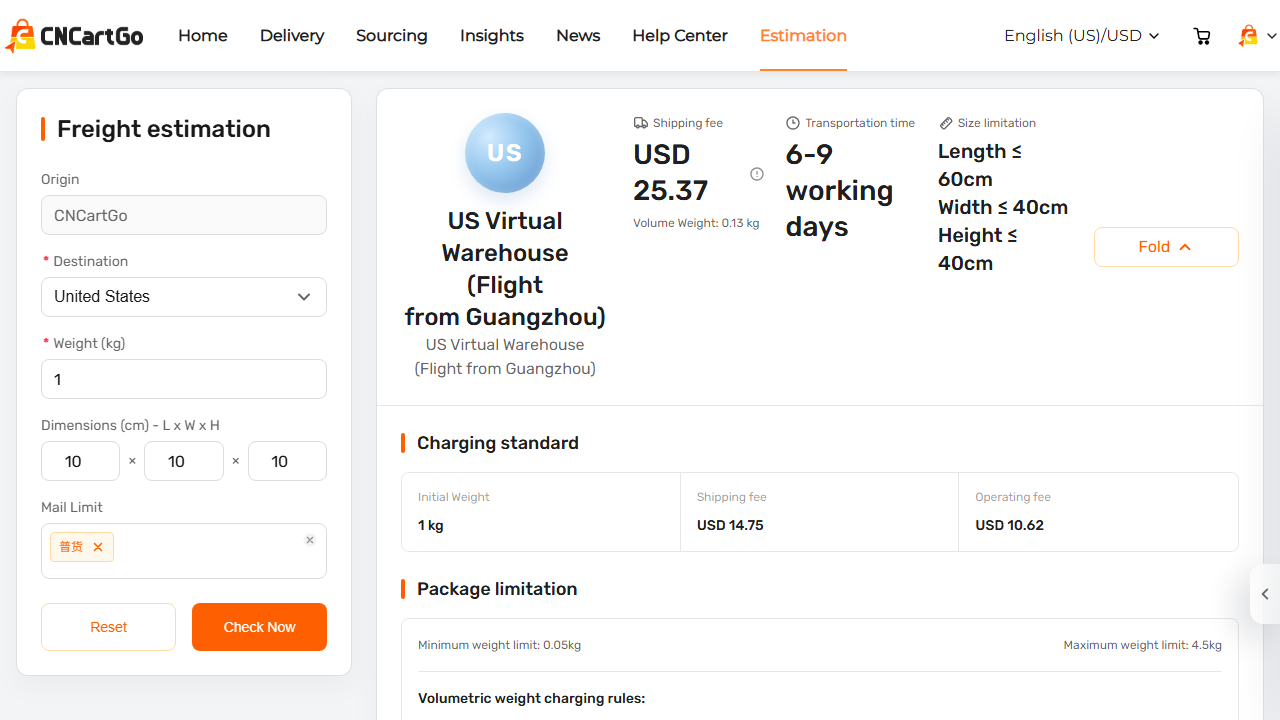This screenshot has width=1280, height=720.
Task: Clear all Mail Limit selections
Action: (310, 540)
